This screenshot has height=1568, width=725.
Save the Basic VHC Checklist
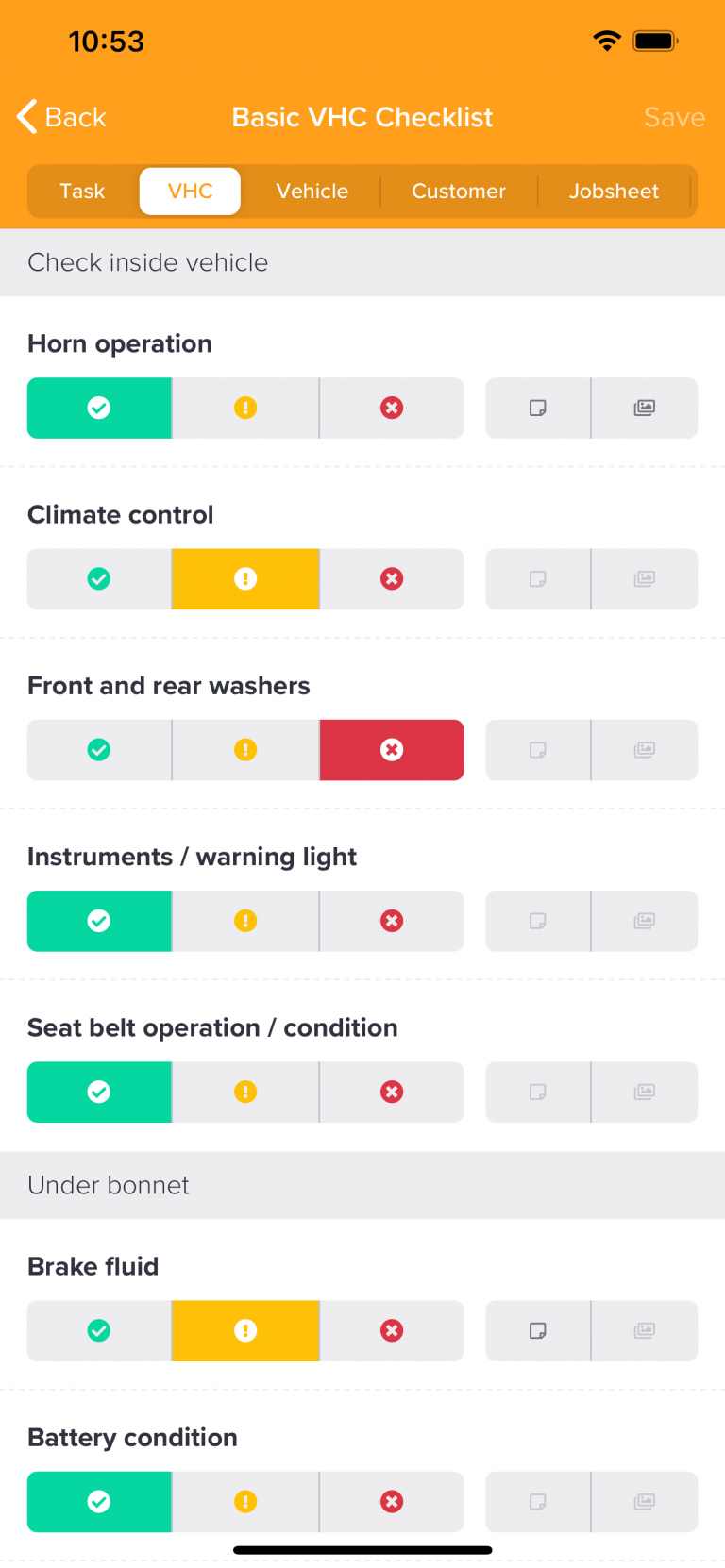point(674,117)
